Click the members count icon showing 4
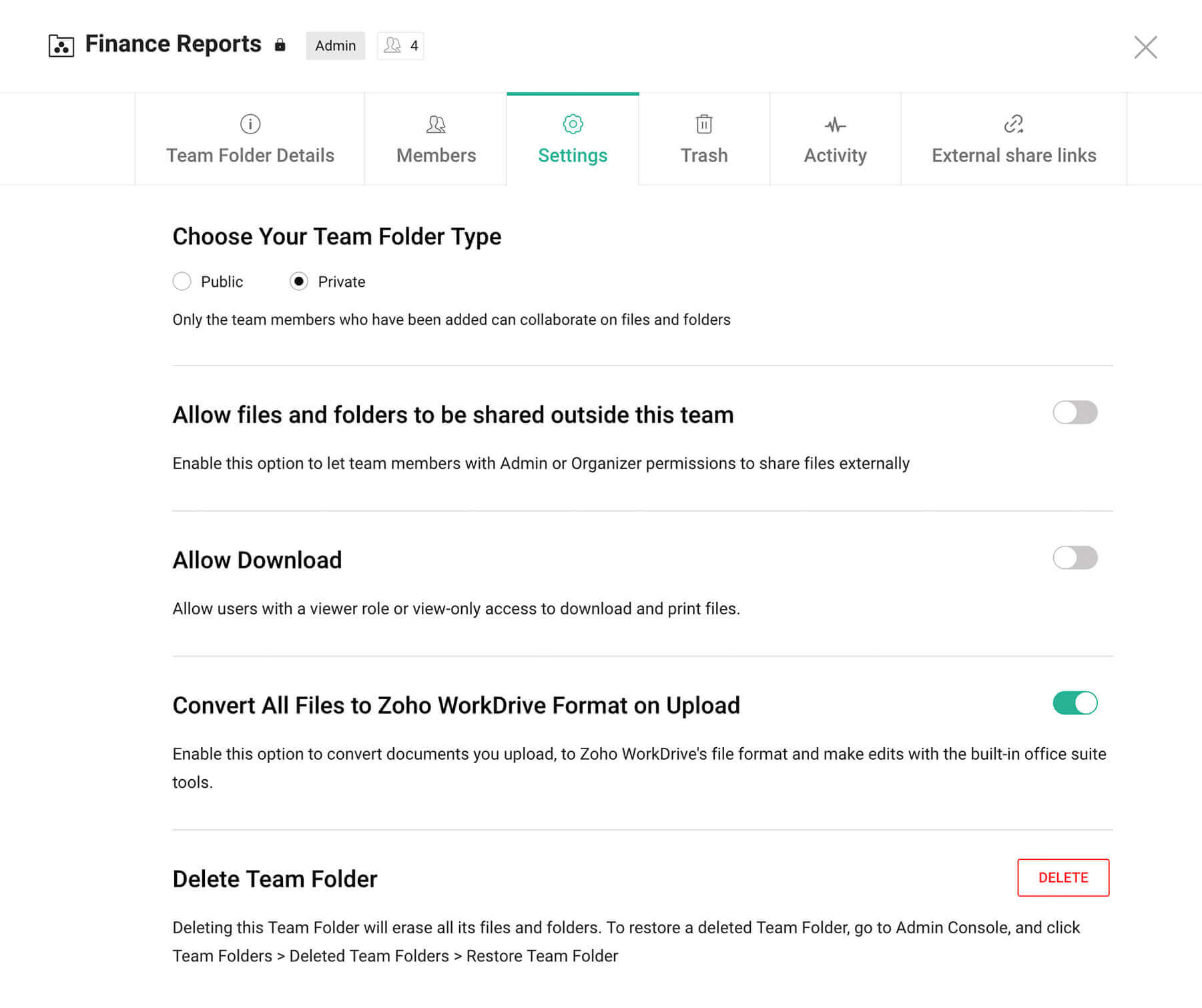This screenshot has height=1008, width=1202. [400, 45]
